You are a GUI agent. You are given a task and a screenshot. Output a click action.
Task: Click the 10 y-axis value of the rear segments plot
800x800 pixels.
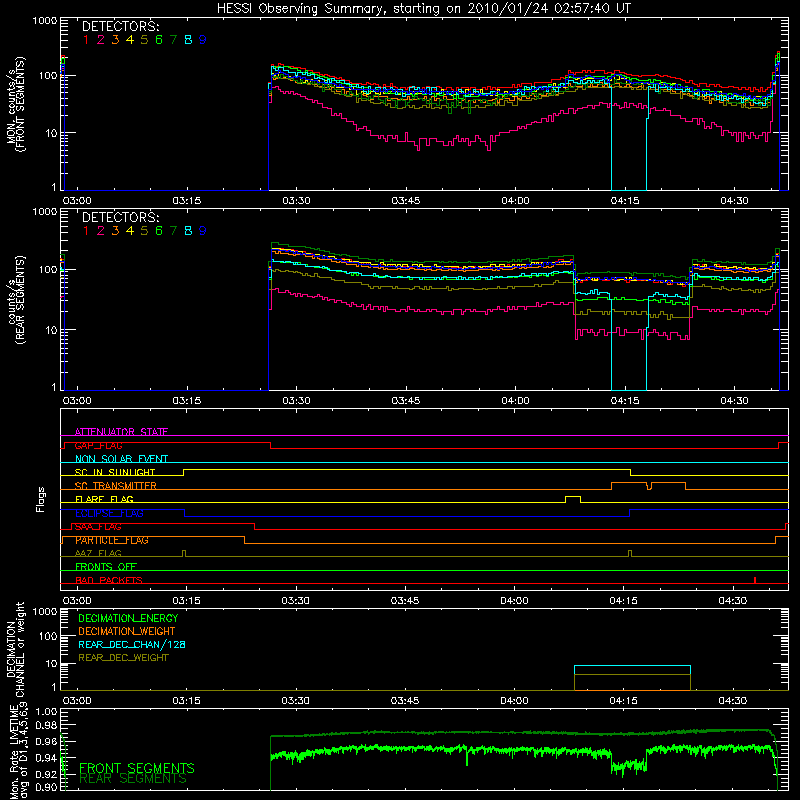click(x=51, y=330)
